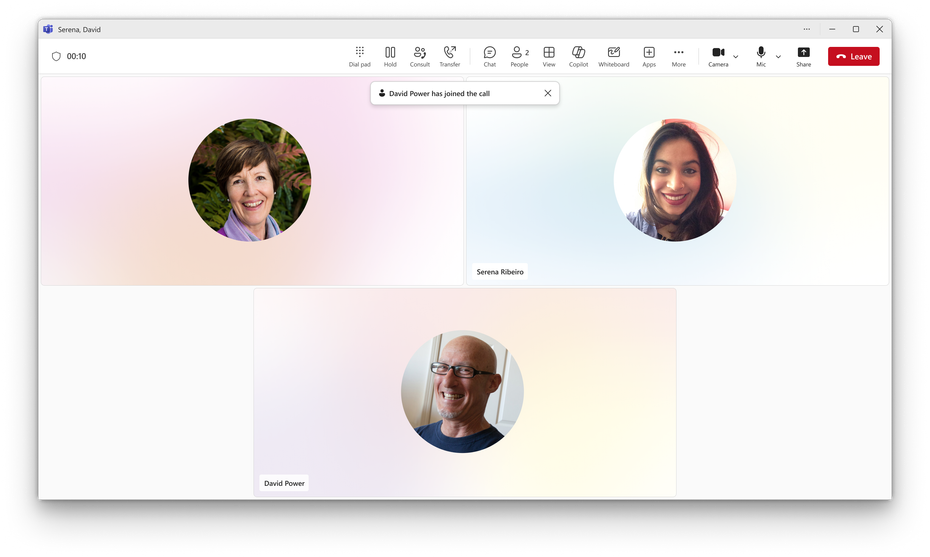
Task: Open More actions menu
Action: coord(679,56)
